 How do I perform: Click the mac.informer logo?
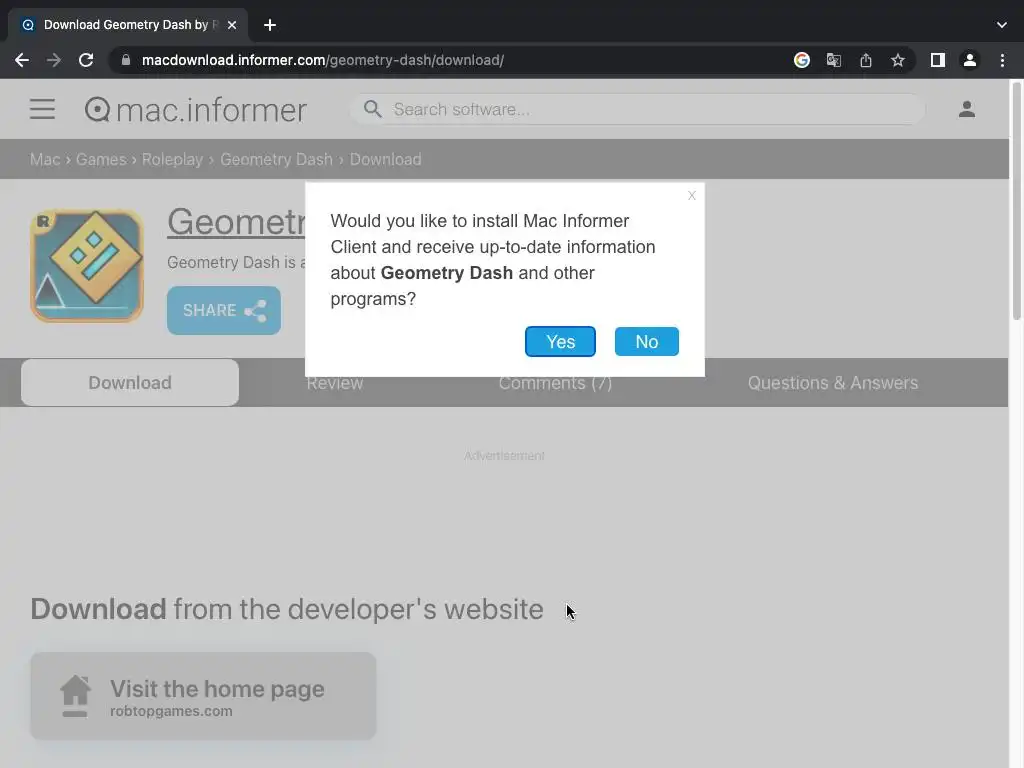point(195,110)
